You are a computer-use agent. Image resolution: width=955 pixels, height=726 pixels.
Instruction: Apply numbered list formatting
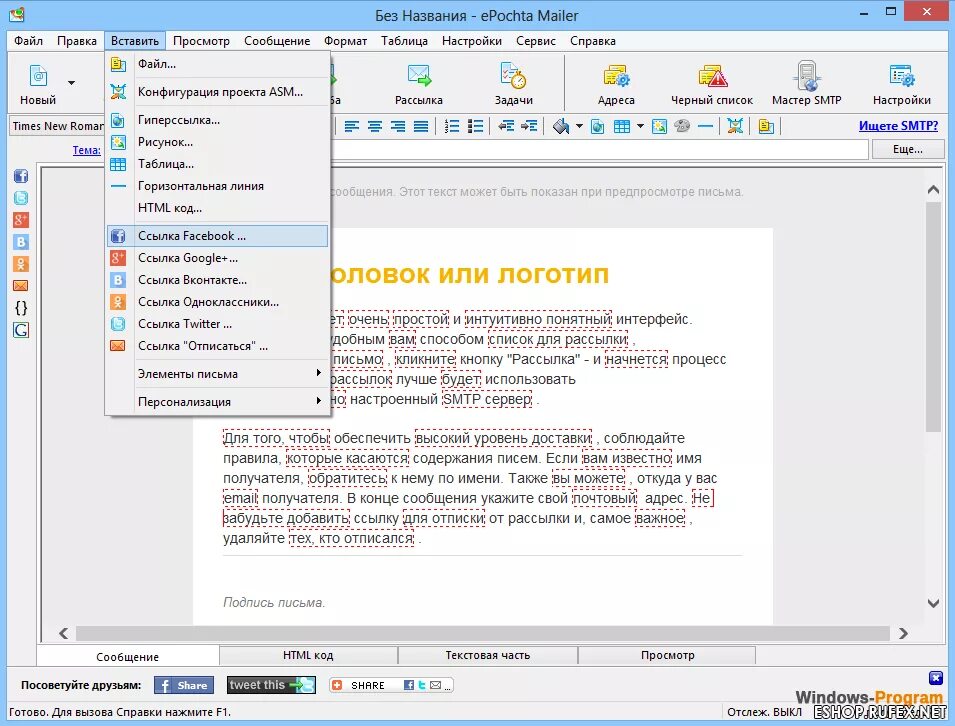click(x=452, y=126)
